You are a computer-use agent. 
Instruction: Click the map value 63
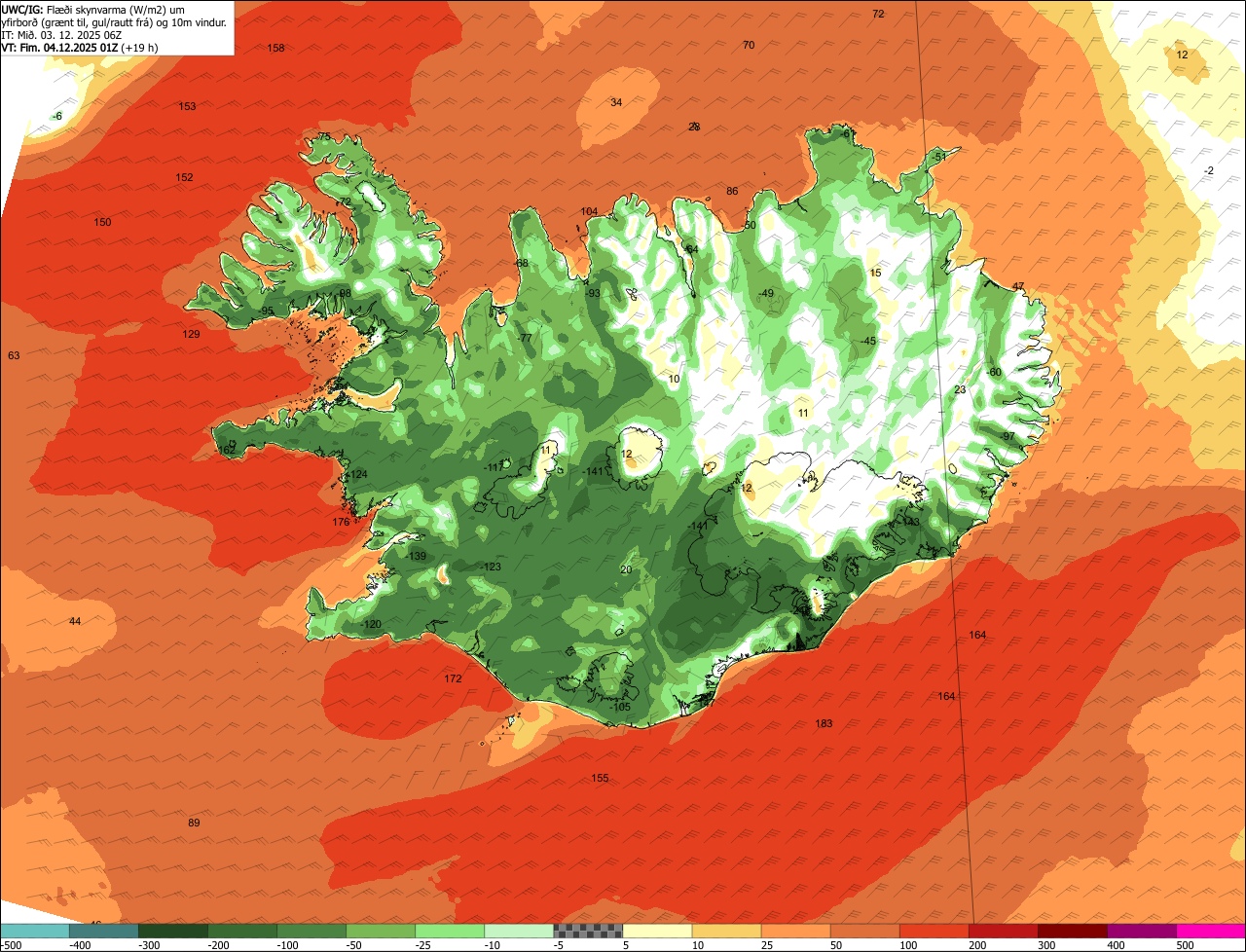(14, 355)
